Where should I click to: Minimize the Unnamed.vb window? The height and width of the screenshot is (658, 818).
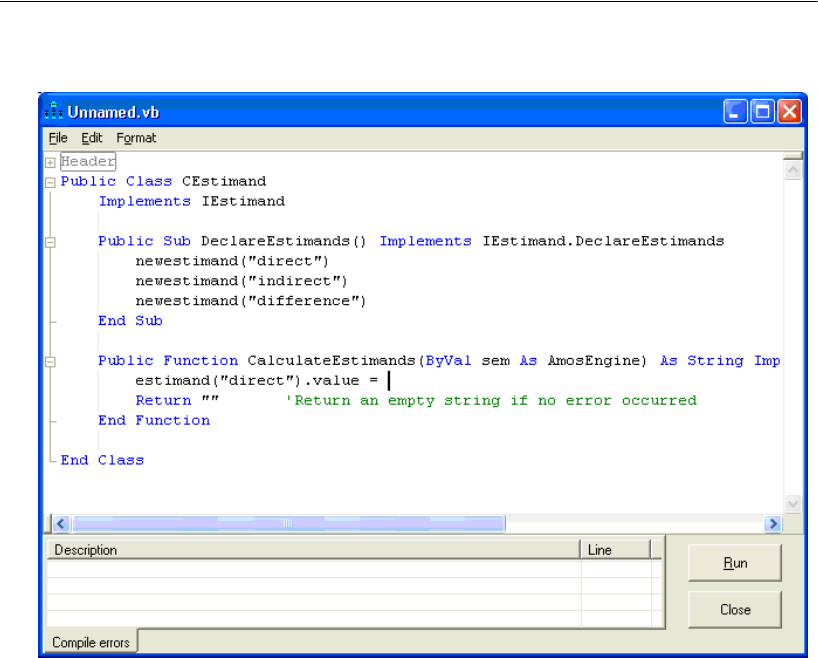[735, 111]
